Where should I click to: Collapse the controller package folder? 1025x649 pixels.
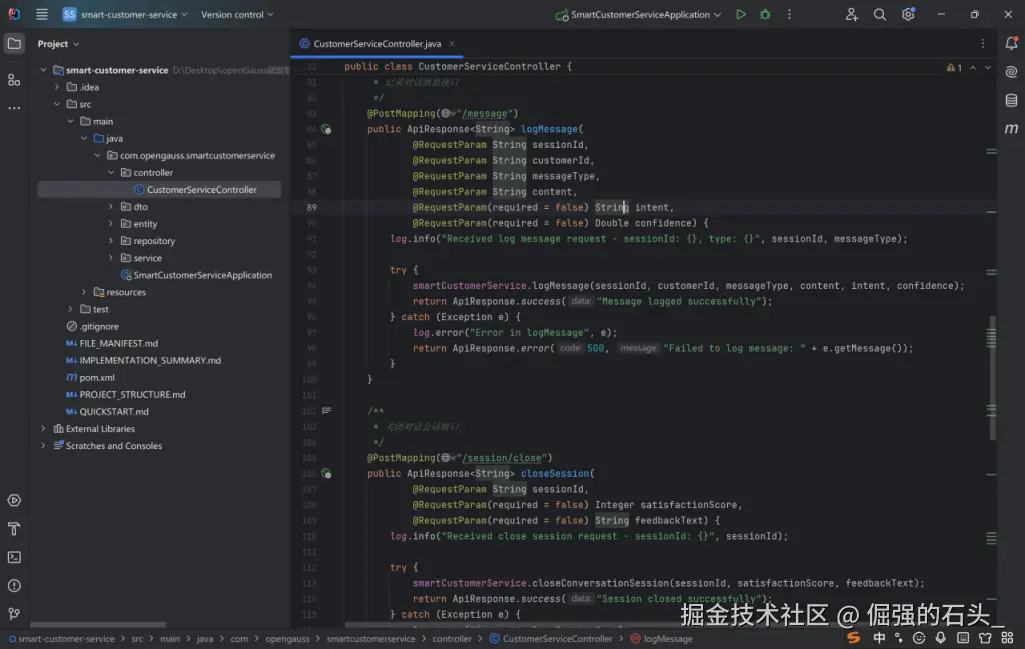pyautogui.click(x=111, y=173)
